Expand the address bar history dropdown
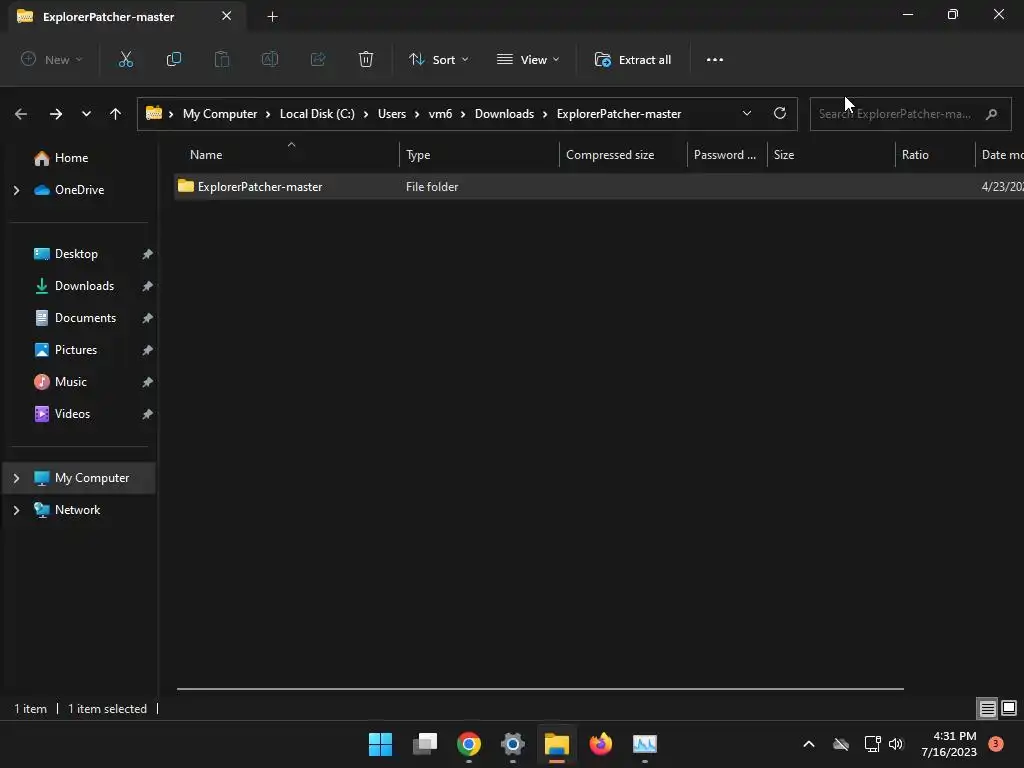The width and height of the screenshot is (1024, 768). click(x=747, y=113)
